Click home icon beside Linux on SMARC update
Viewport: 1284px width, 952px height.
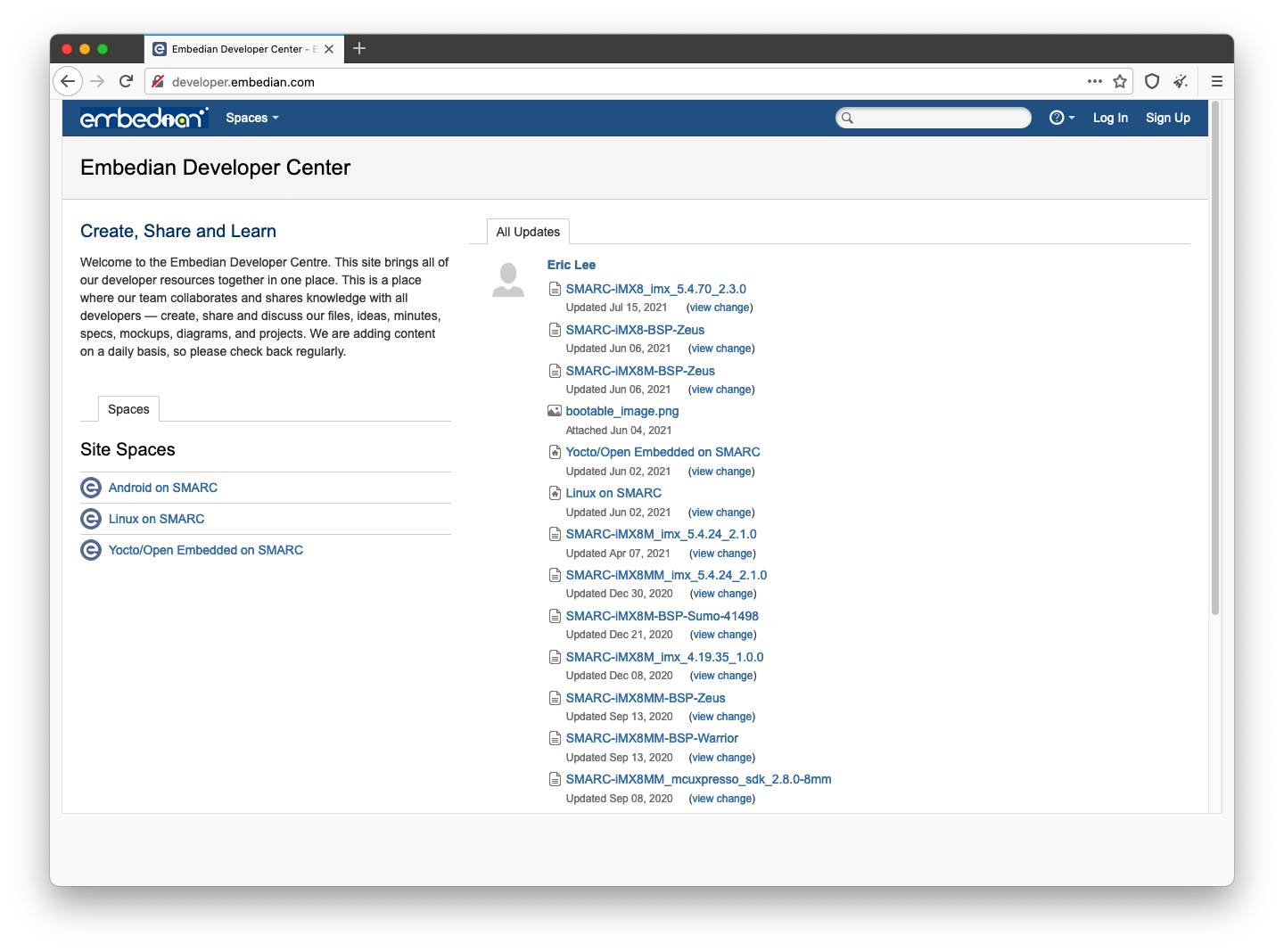555,493
